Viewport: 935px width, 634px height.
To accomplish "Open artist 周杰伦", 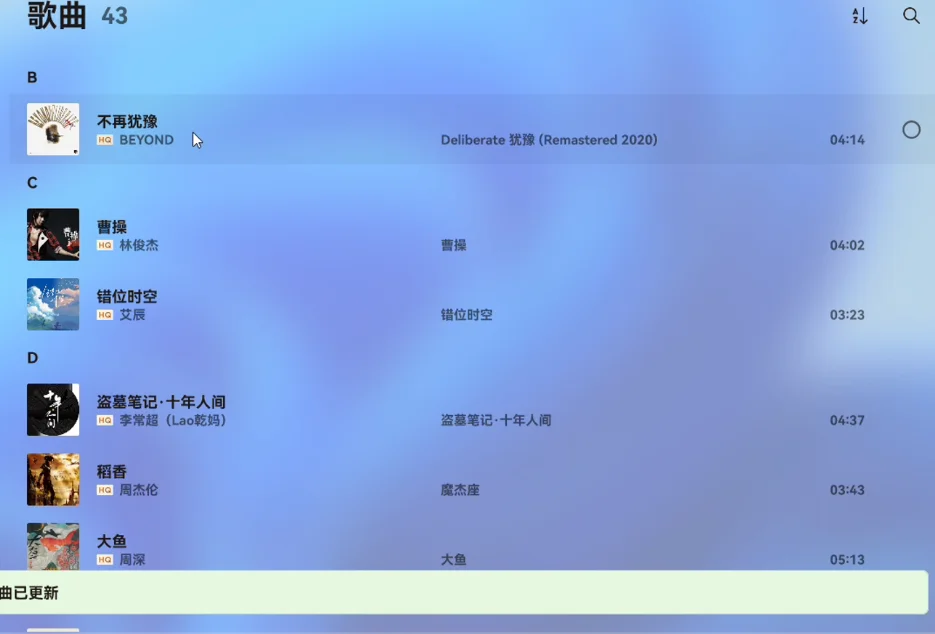I will [x=139, y=490].
